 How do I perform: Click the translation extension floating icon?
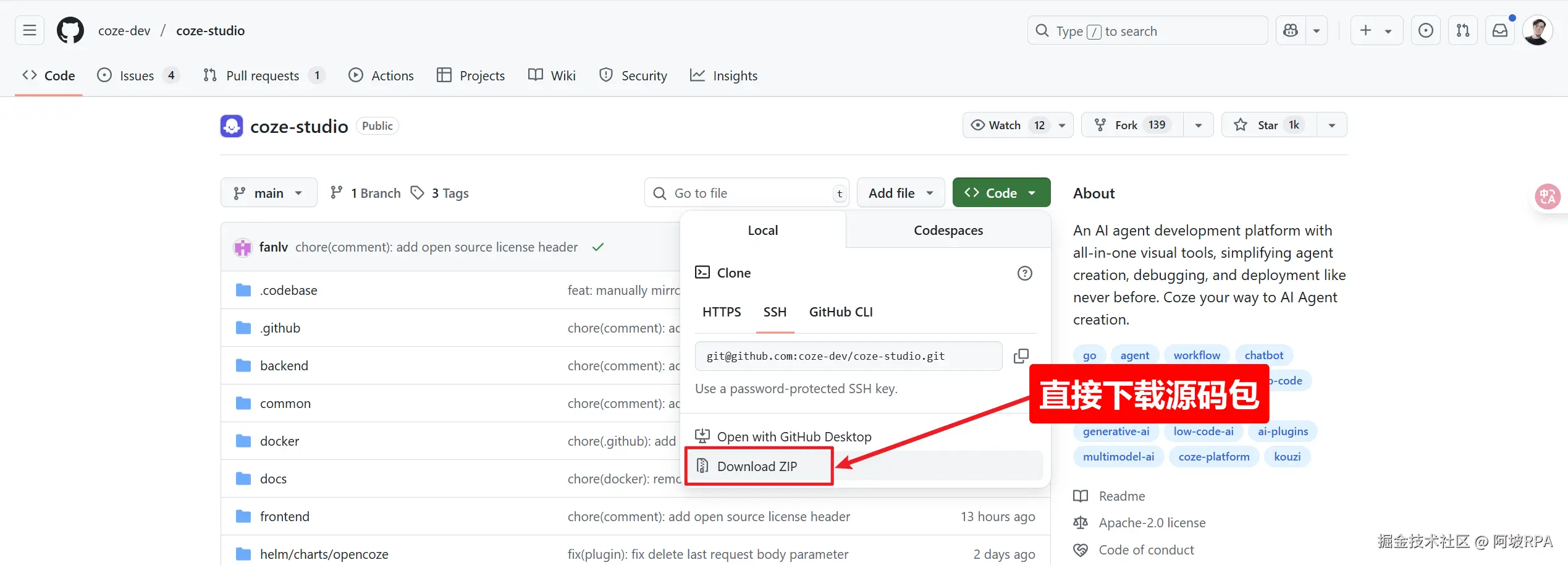pos(1548,197)
